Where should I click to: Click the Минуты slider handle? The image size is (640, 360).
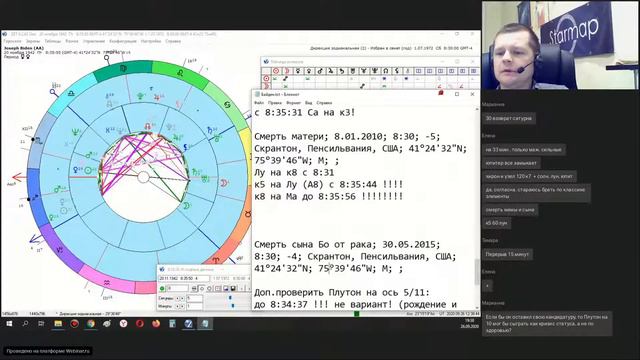233,306
